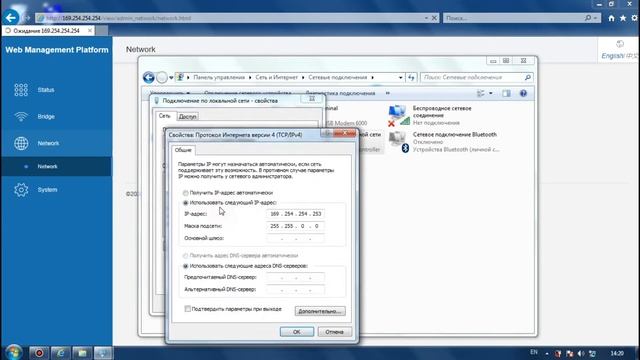
Task: Open view options dropdown arrow
Action: coord(491,93)
